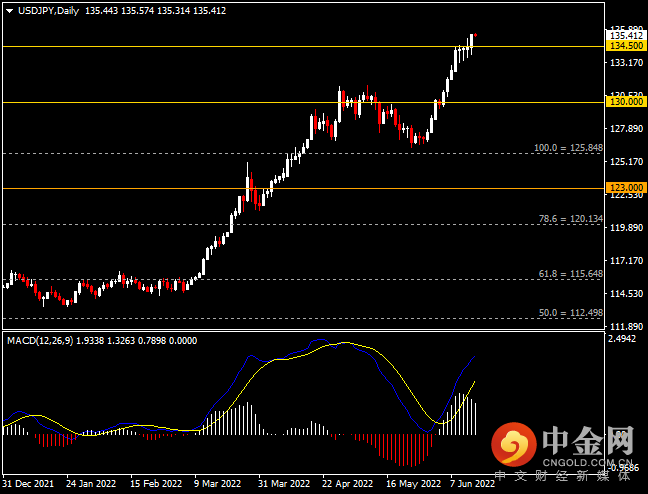Select Fibonacci label 61.8 = 115.648
Viewport: 648px width, 494px height.
[x=571, y=274]
